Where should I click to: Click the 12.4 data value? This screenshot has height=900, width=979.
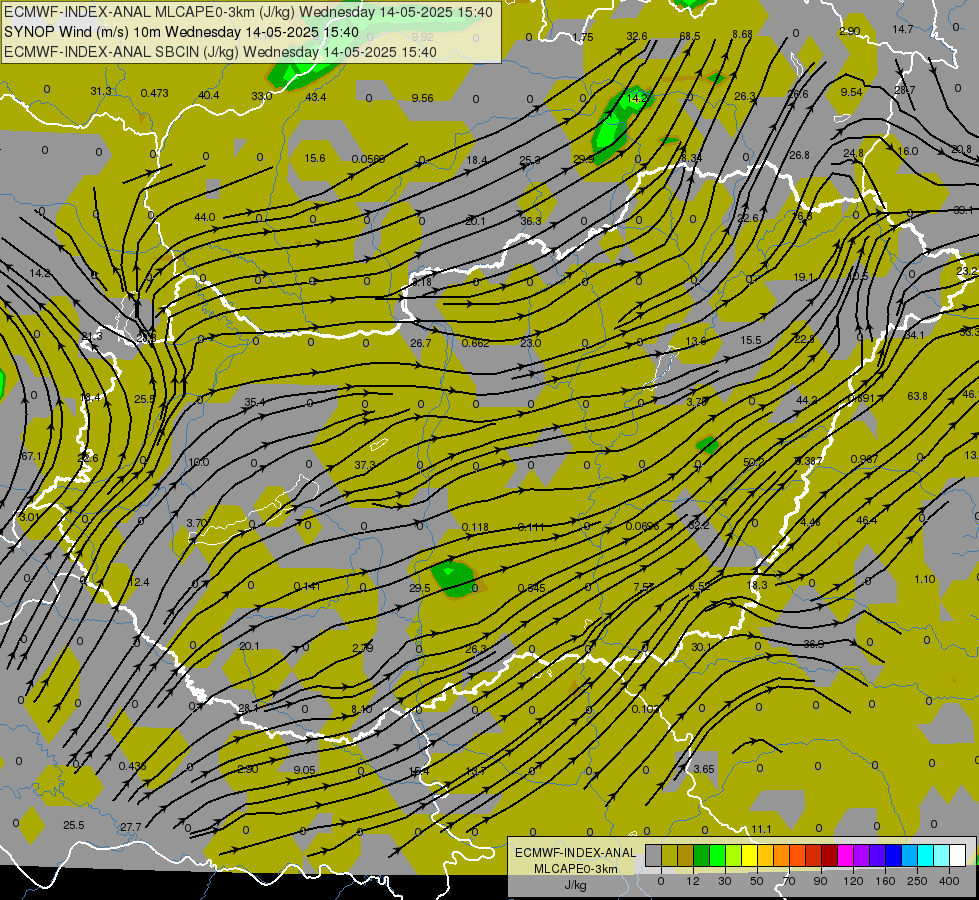(x=138, y=582)
